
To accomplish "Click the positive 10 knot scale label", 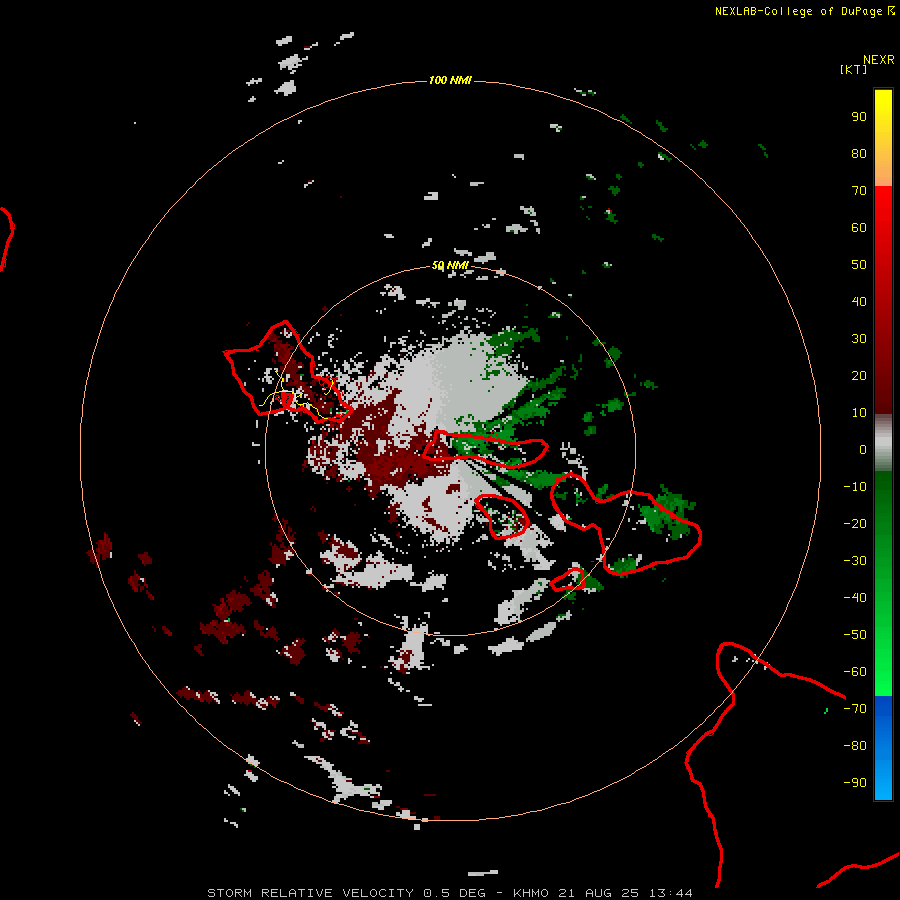I will coord(859,413).
